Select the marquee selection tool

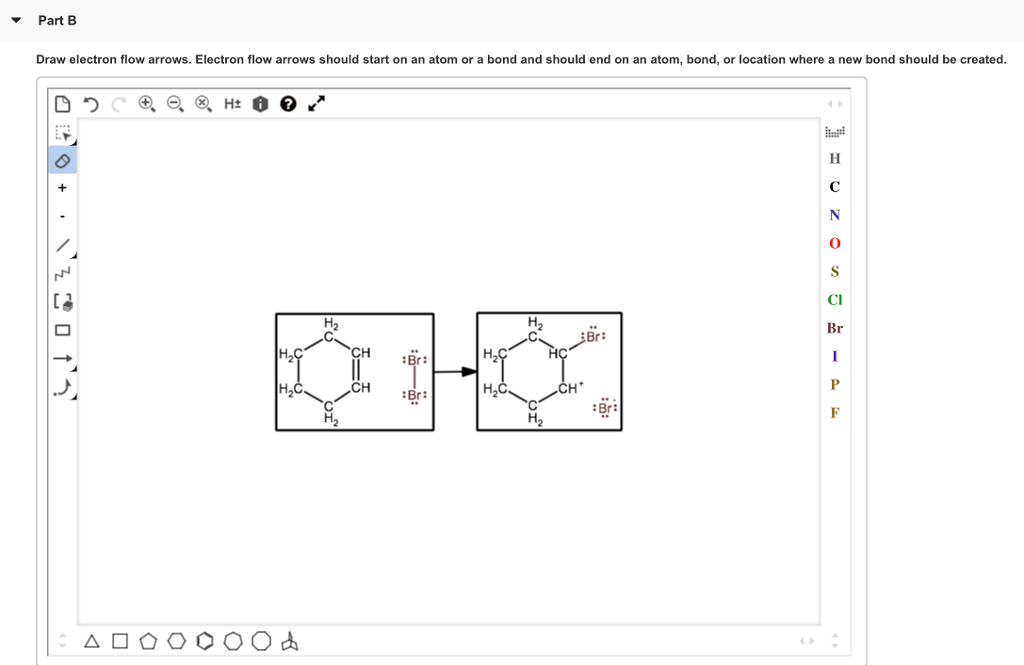tap(62, 130)
